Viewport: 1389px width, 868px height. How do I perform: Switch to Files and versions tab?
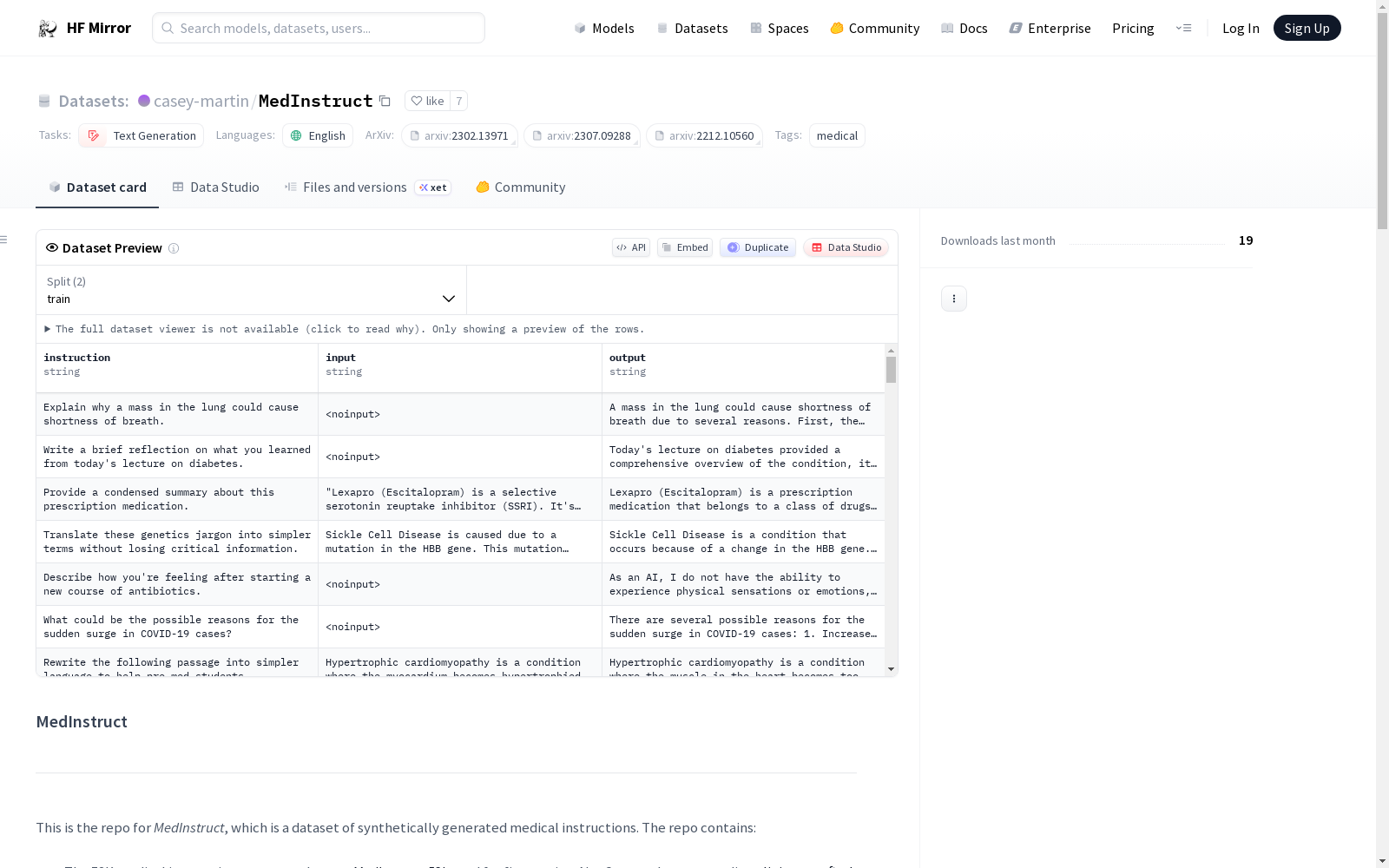[367, 187]
